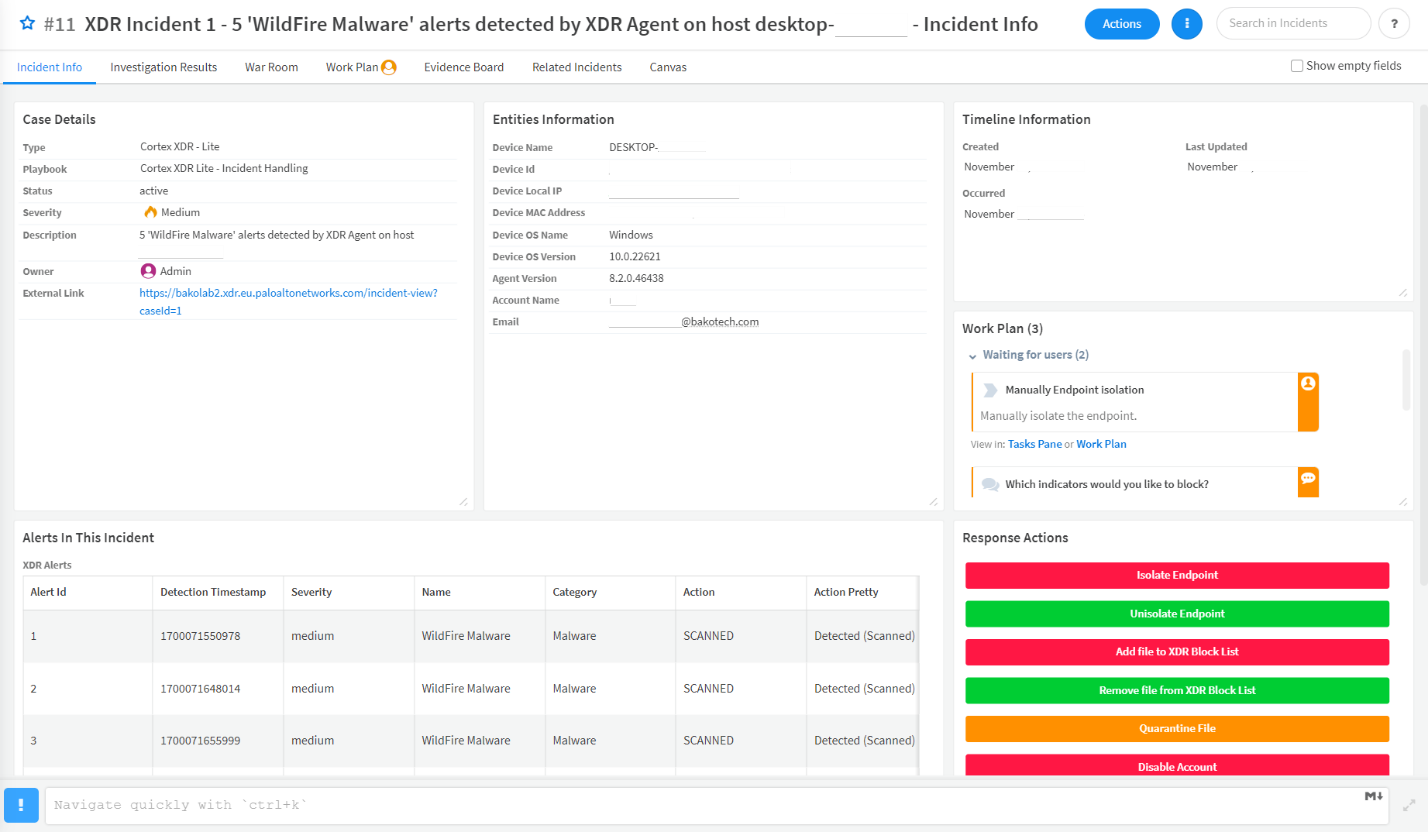
Task: Go to the War Room tab
Action: [x=272, y=67]
